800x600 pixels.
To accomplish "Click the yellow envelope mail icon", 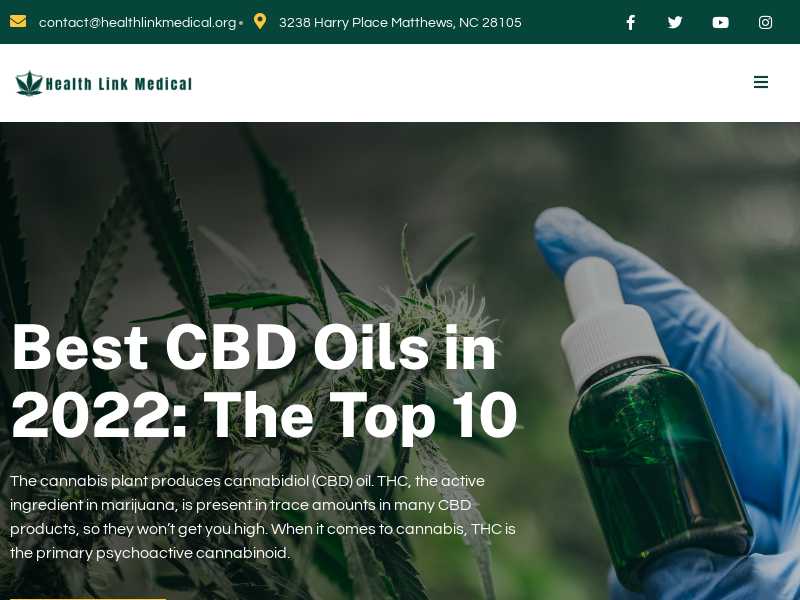I will point(18,22).
